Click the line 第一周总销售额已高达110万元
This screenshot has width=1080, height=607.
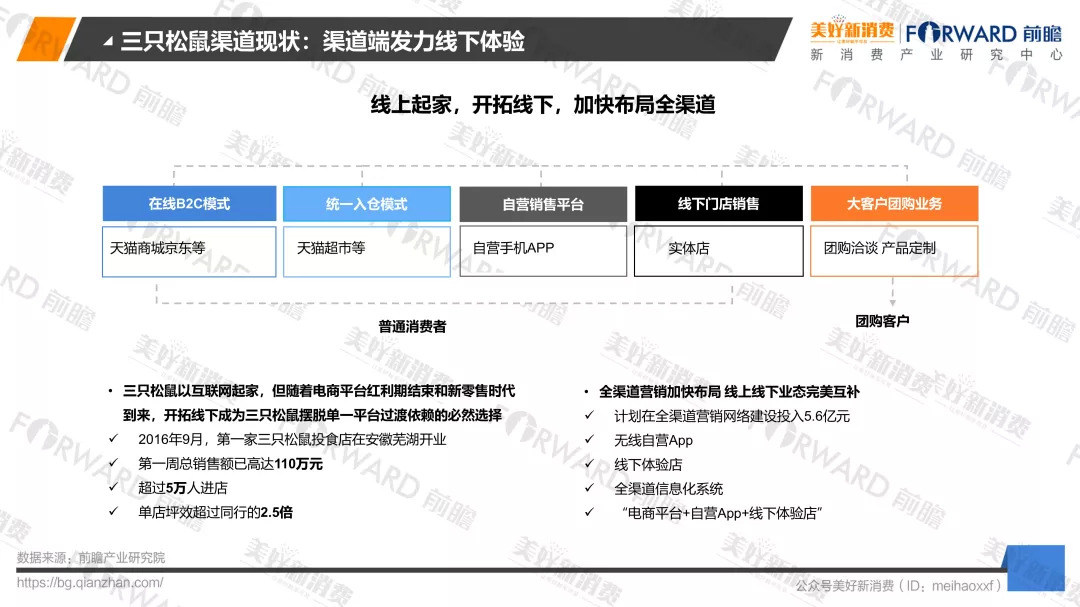coord(230,464)
